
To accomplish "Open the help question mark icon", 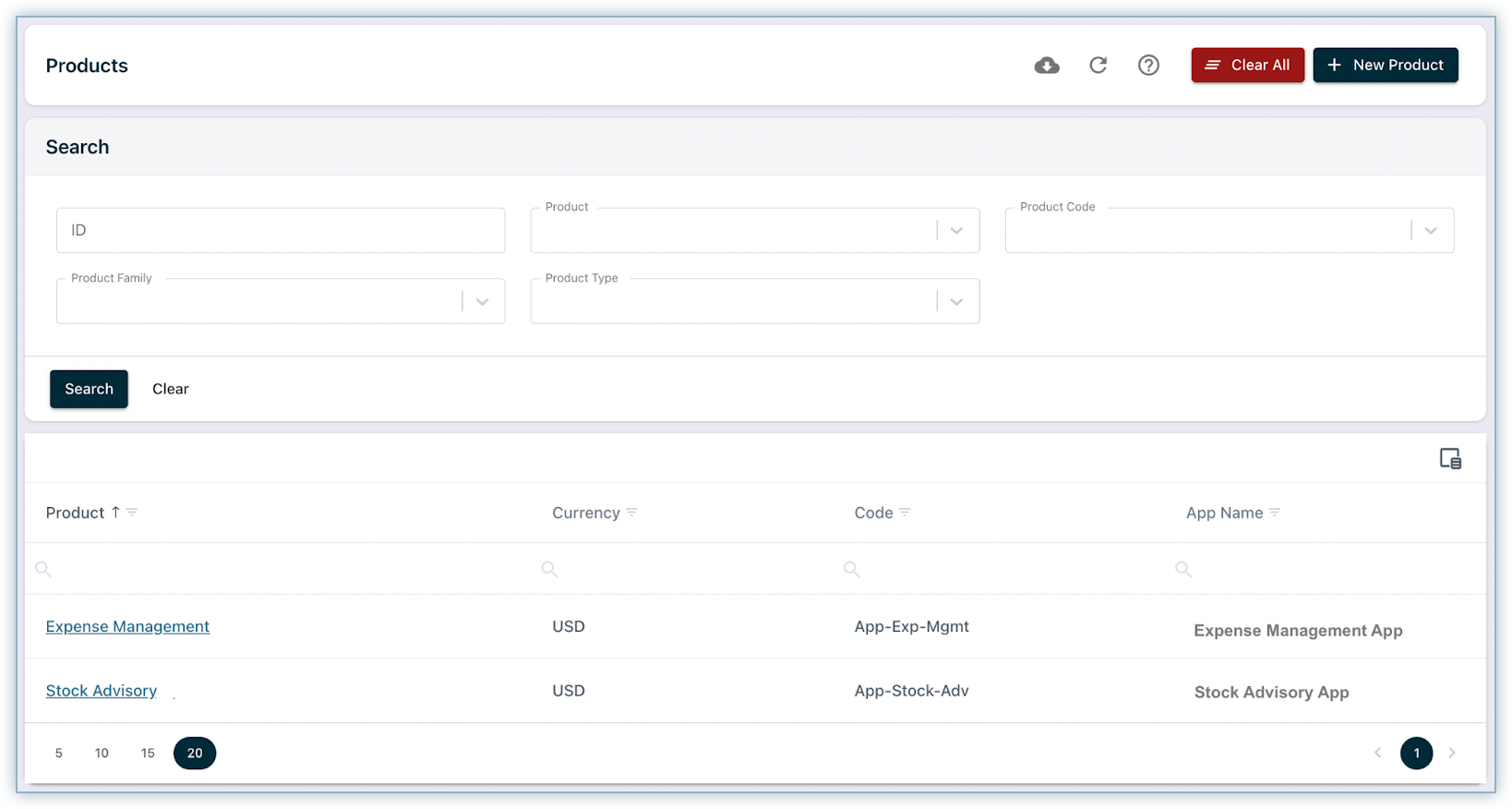I will [x=1148, y=66].
